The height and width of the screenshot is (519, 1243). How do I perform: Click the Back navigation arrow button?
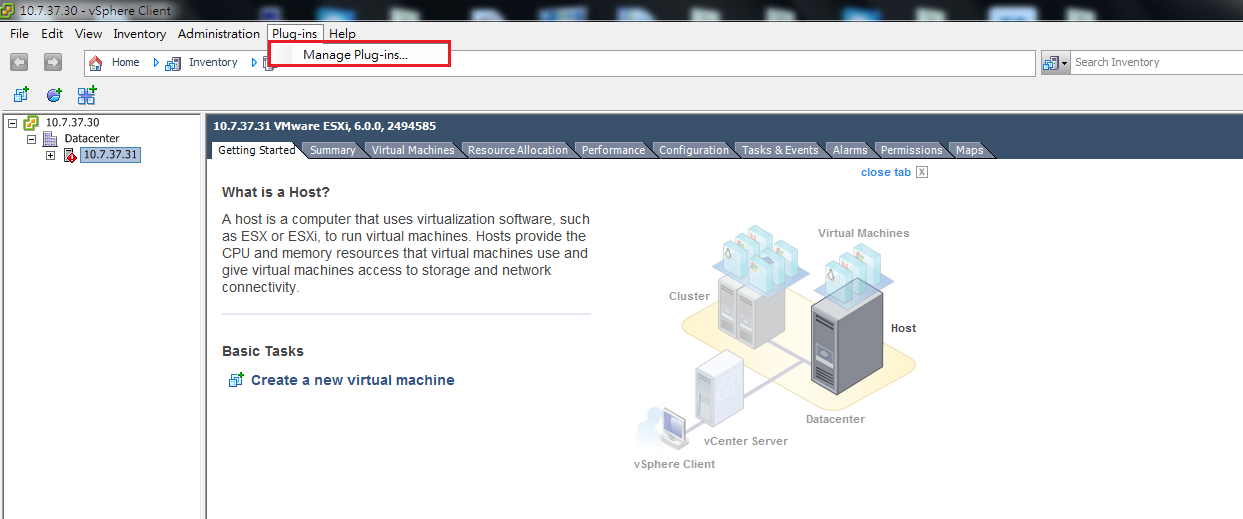tap(19, 62)
